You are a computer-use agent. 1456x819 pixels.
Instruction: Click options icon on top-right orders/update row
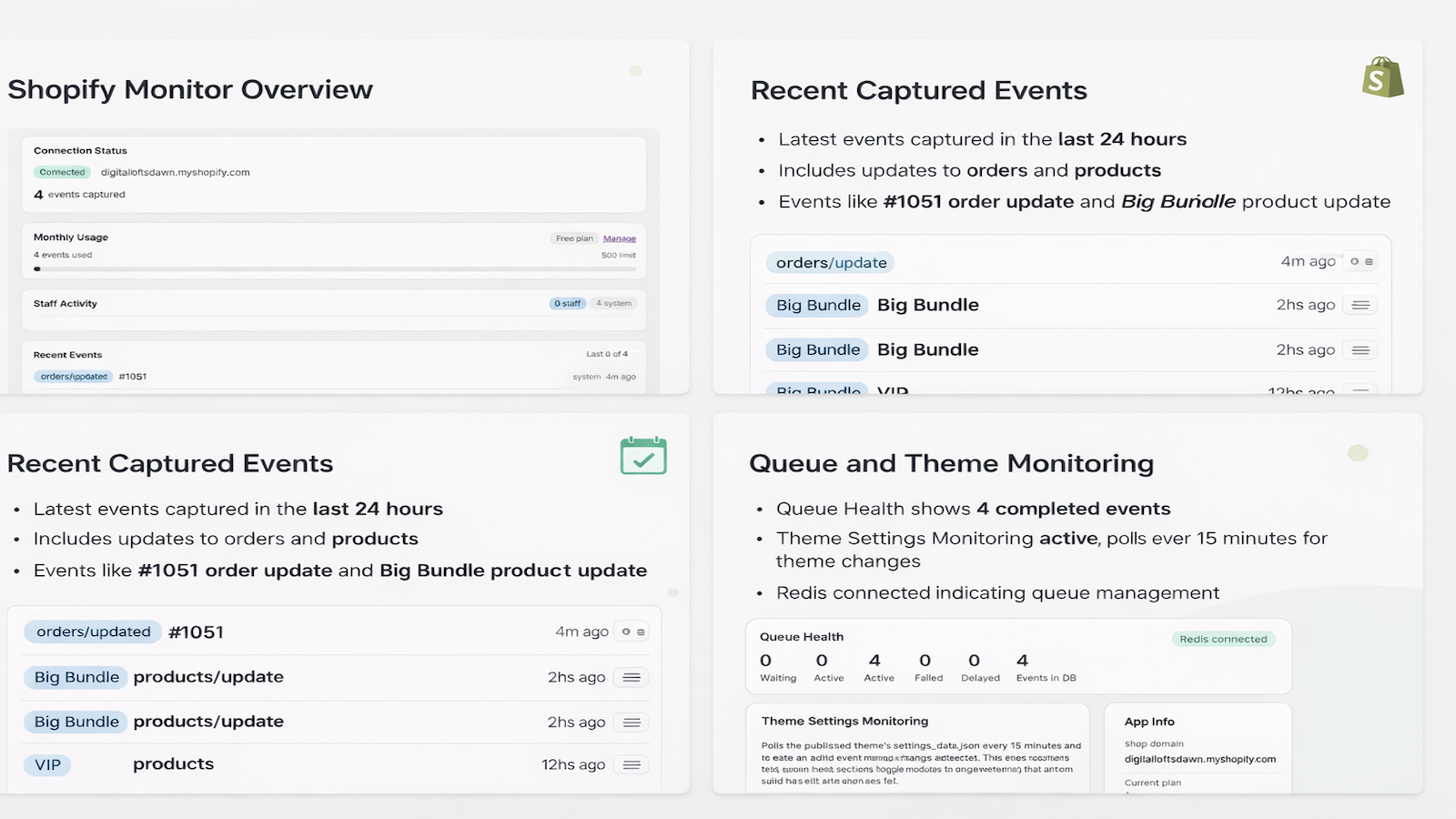(1361, 261)
